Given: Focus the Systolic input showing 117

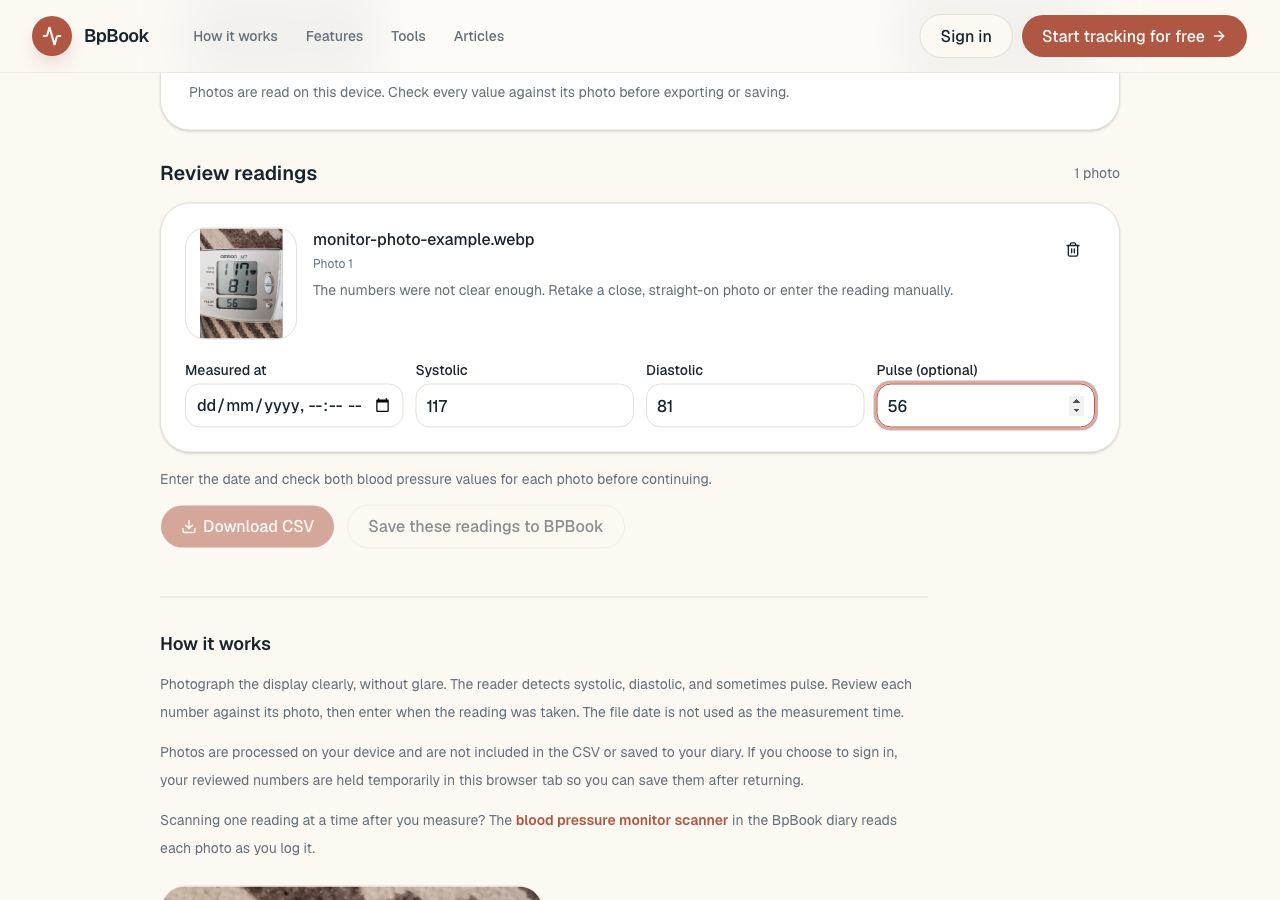Looking at the screenshot, I should (525, 406).
